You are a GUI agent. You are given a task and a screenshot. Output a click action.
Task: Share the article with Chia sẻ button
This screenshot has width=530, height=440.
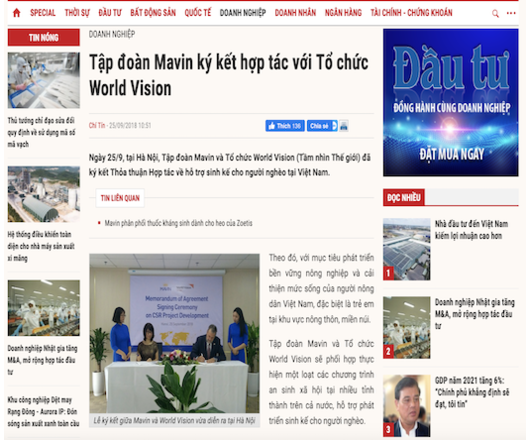click(322, 126)
